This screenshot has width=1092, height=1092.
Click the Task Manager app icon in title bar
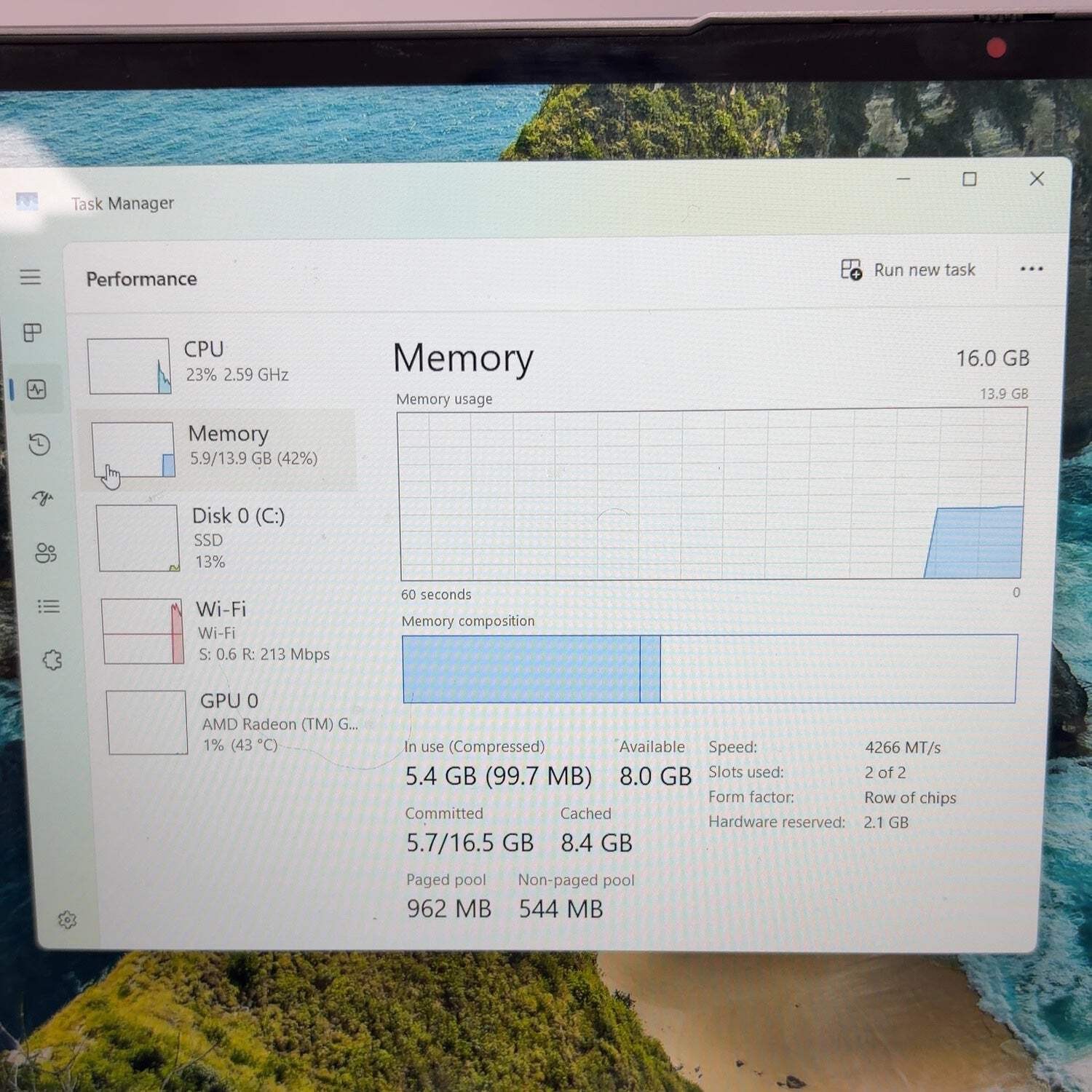pos(27,201)
